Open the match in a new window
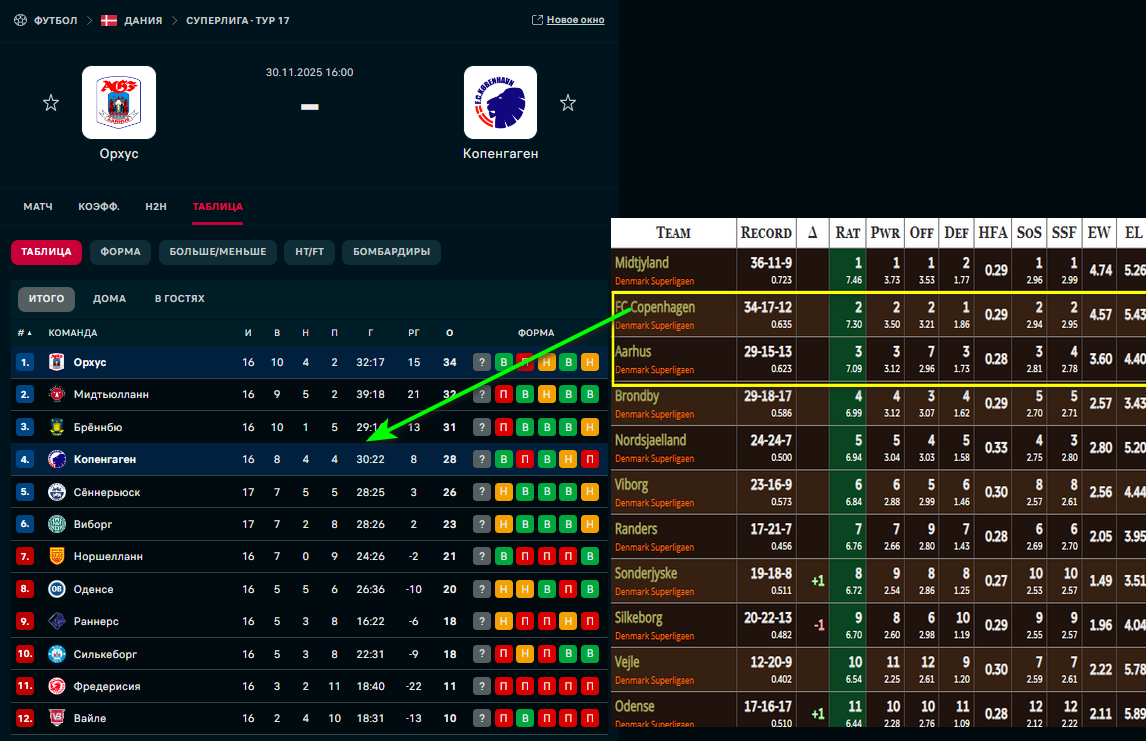The height and width of the screenshot is (741, 1146). [568, 20]
